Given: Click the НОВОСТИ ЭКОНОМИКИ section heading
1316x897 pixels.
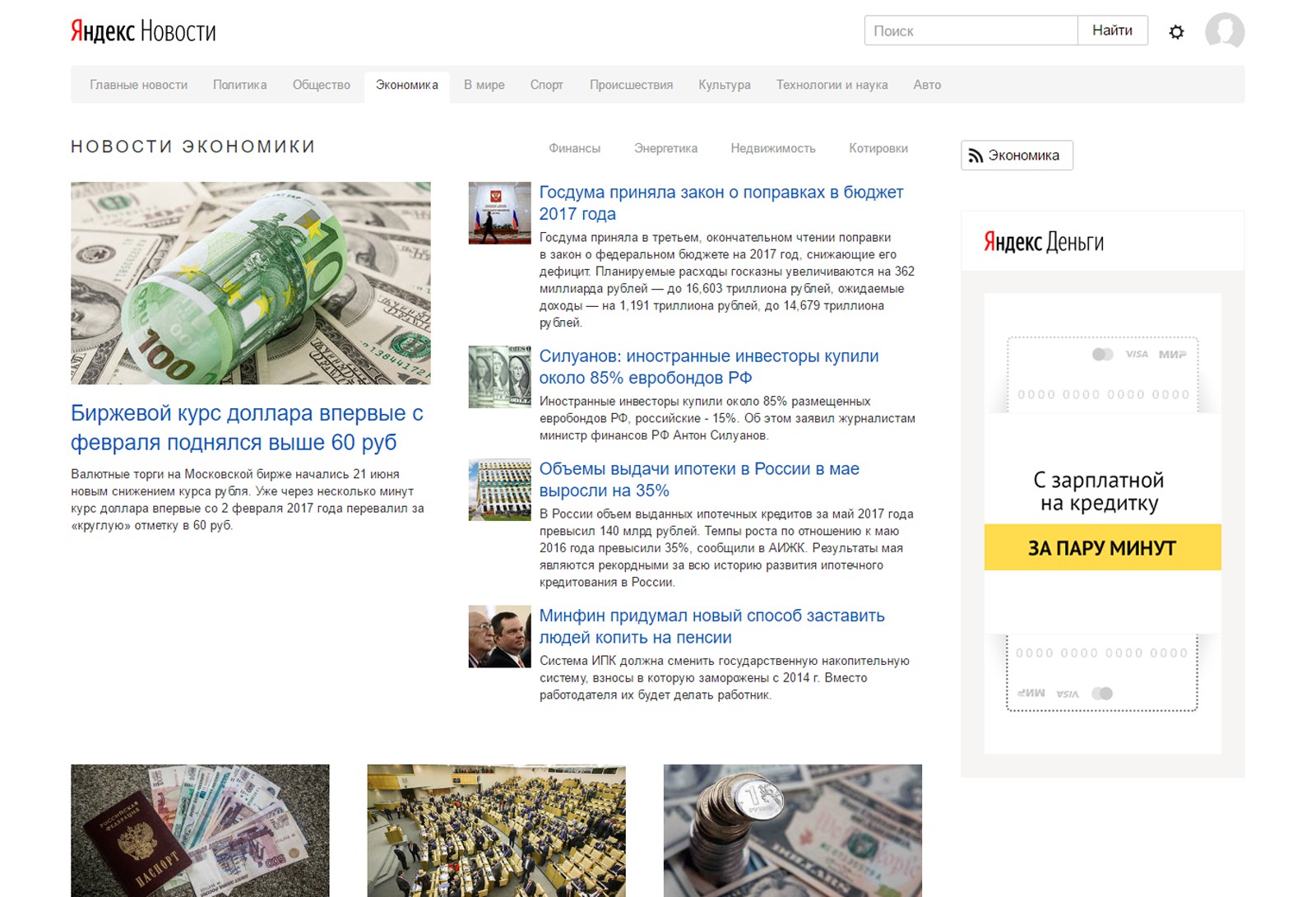Looking at the screenshot, I should click(x=193, y=146).
